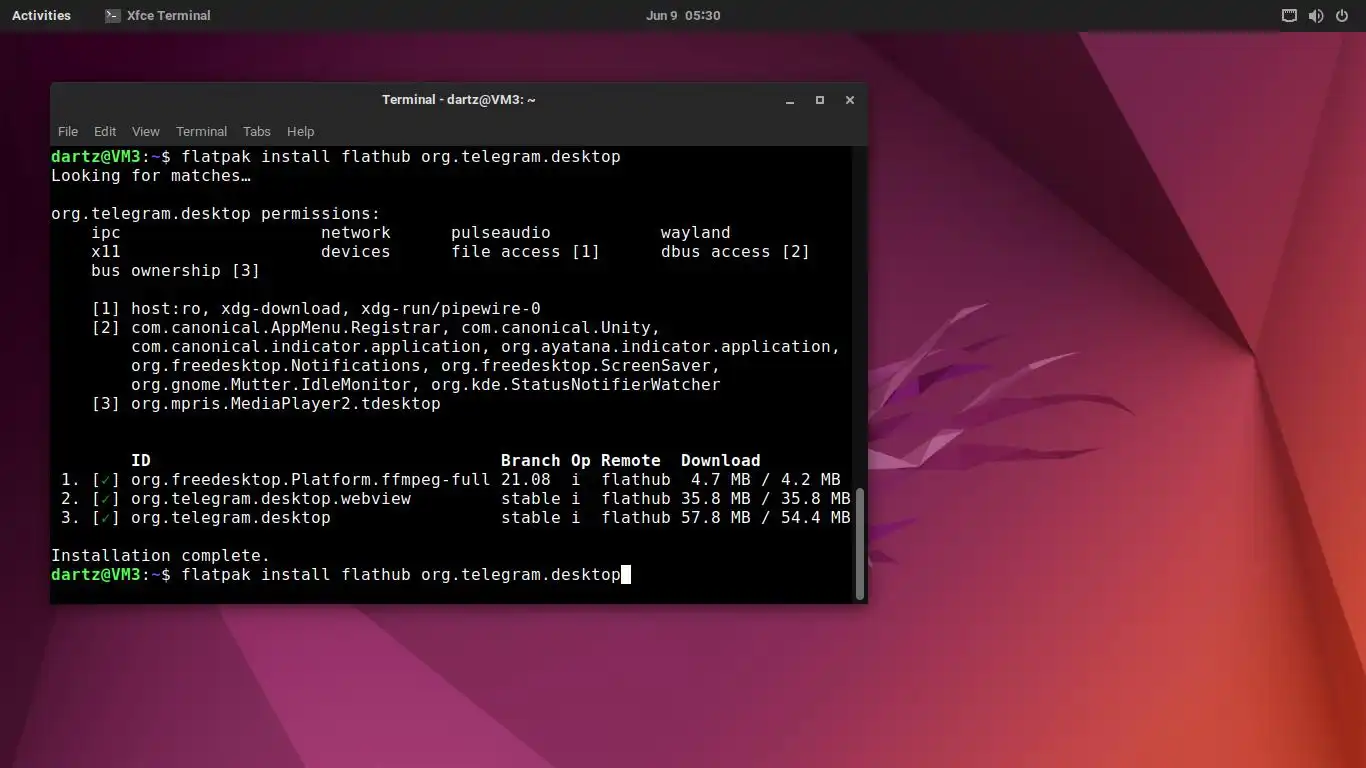
Task: Click 'org.freedesktop.Notifications' text
Action: point(276,366)
